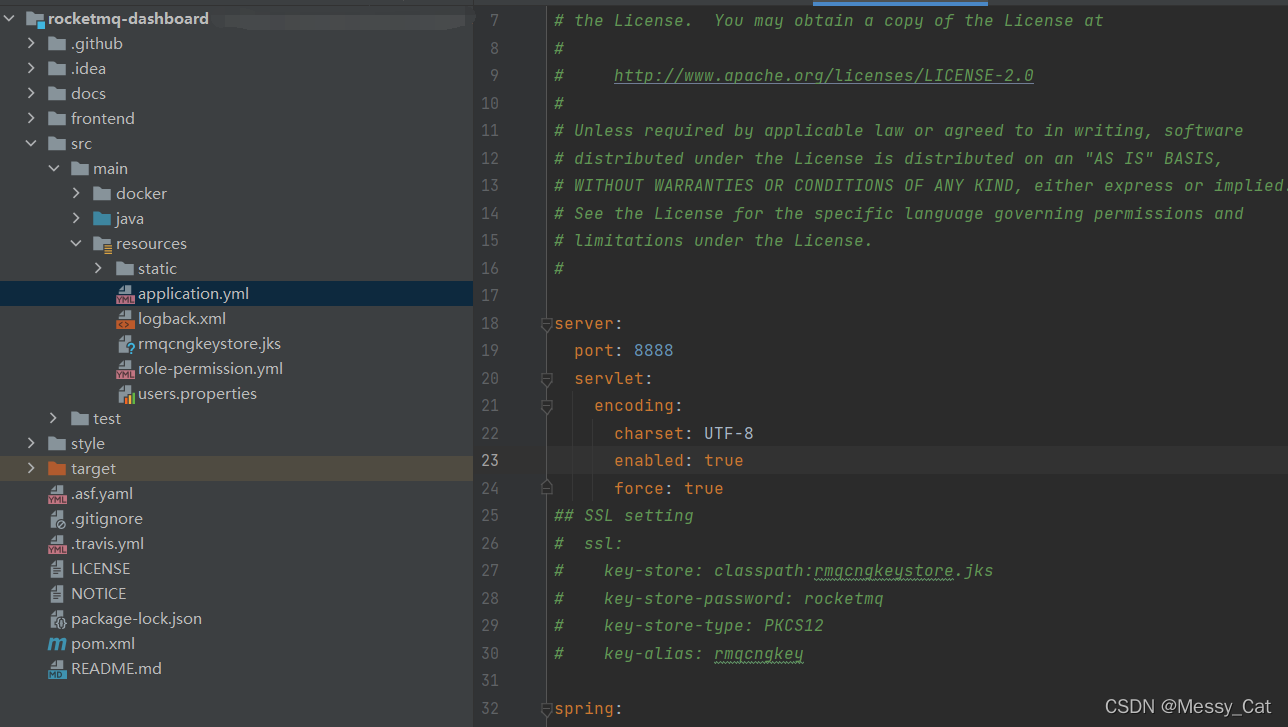Click the port value 8888
Screen dimensions: 1288x727
[654, 351]
